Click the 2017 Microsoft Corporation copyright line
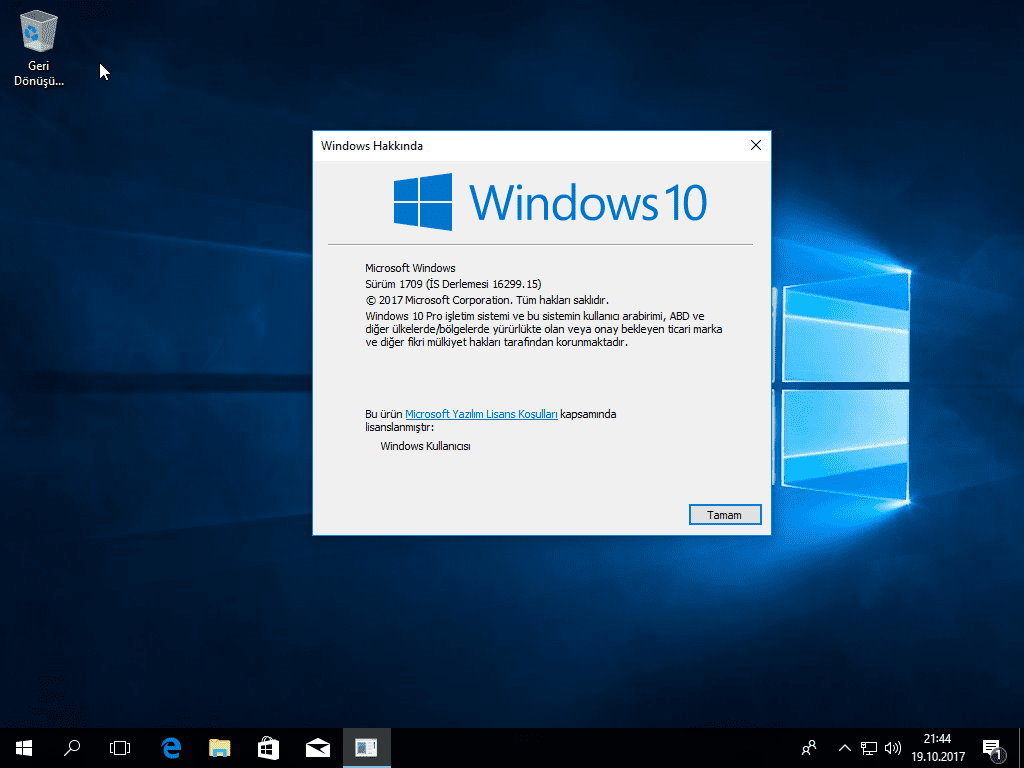Viewport: 1024px width, 768px height. point(487,300)
